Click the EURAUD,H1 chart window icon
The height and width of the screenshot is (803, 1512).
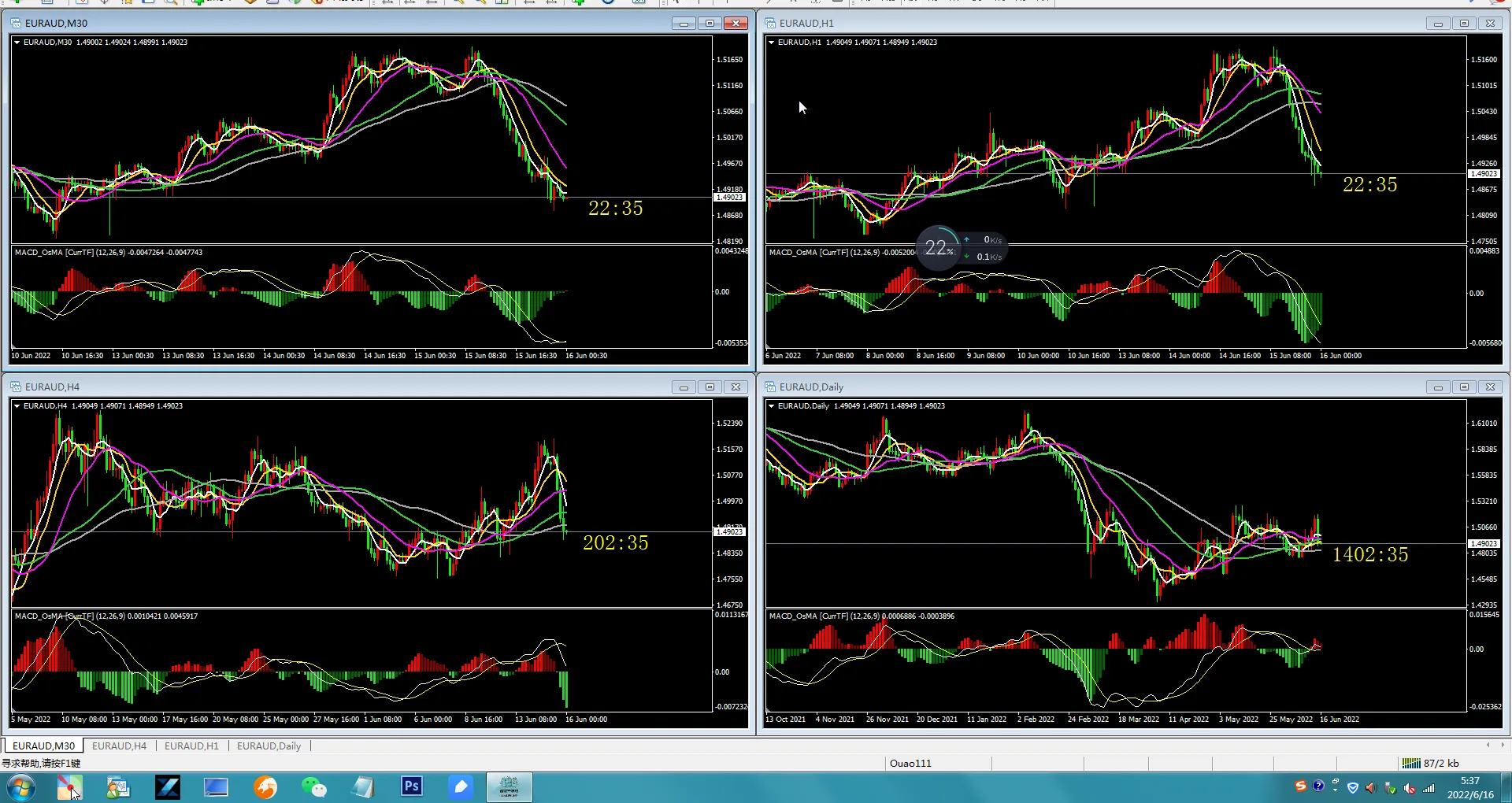(770, 23)
